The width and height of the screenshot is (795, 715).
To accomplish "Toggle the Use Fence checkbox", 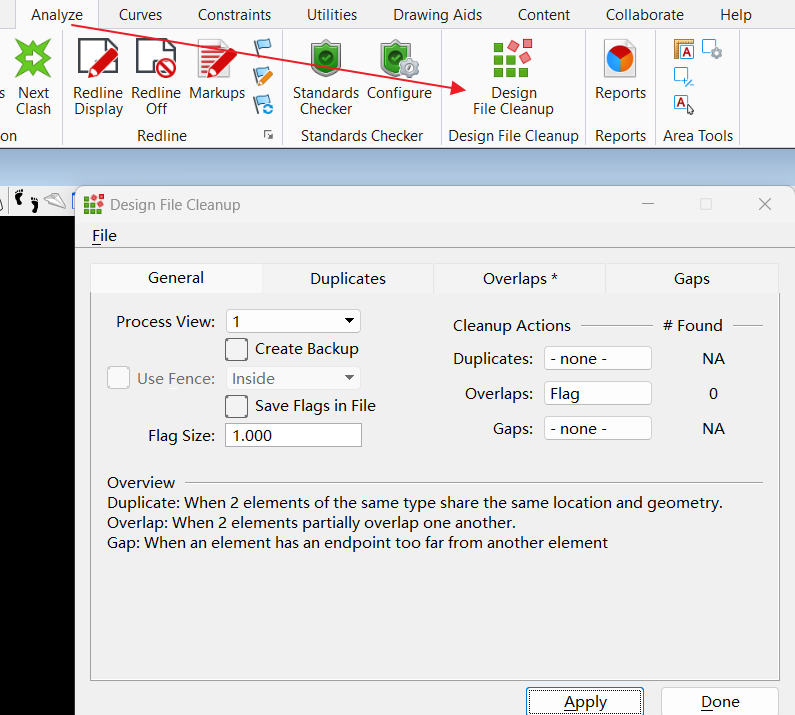I will pos(119,378).
